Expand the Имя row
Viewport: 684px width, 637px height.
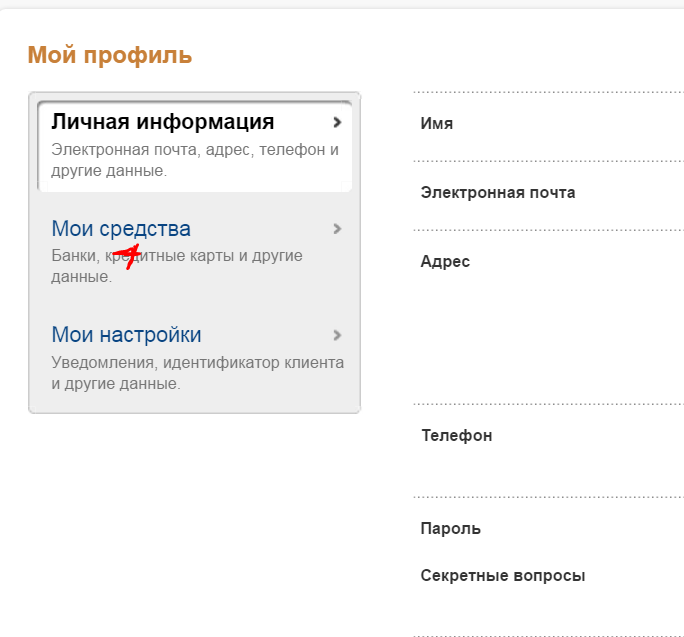(437, 124)
